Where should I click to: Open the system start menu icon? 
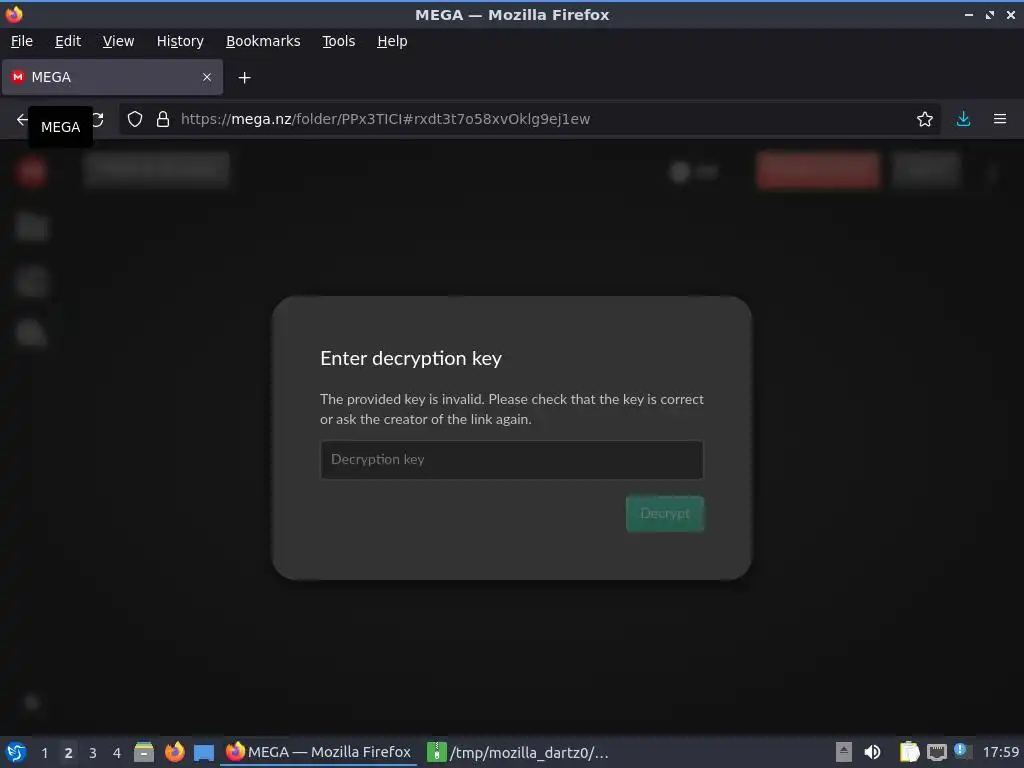(16, 752)
